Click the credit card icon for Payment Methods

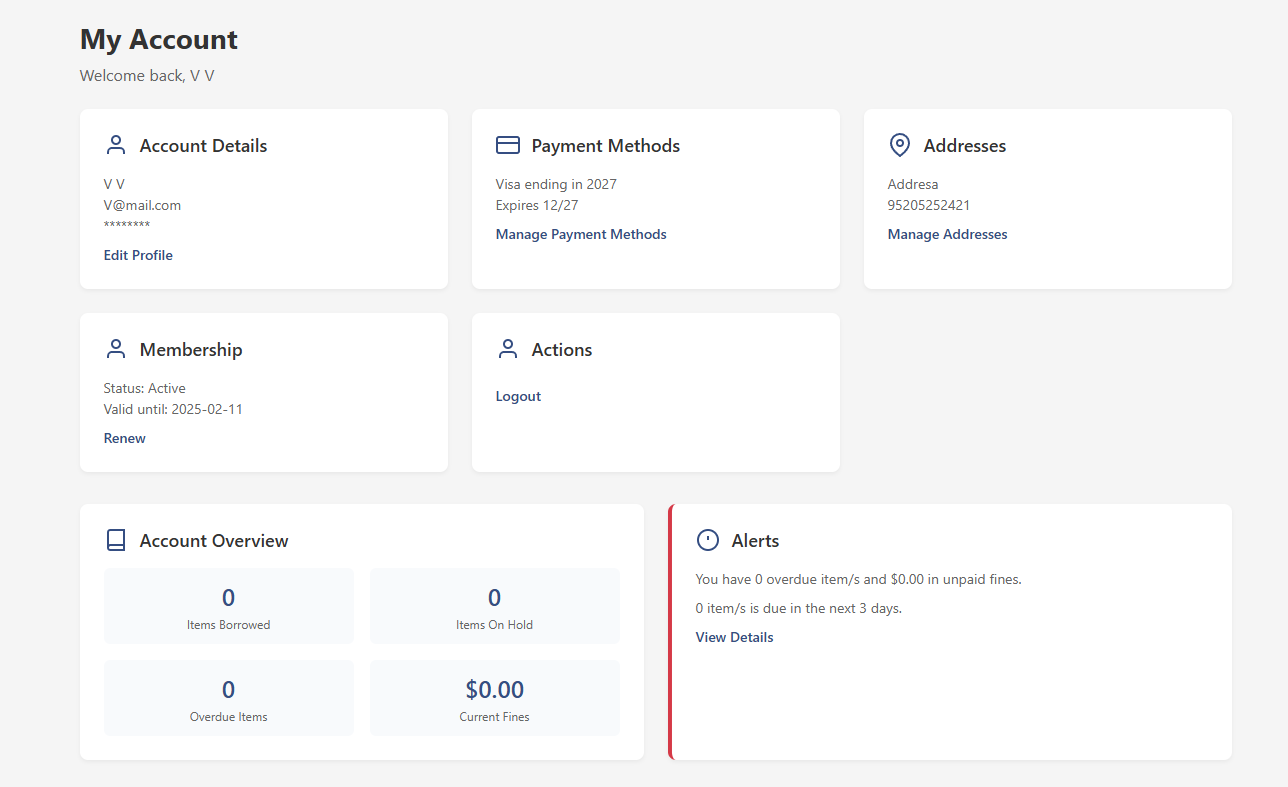coord(508,146)
